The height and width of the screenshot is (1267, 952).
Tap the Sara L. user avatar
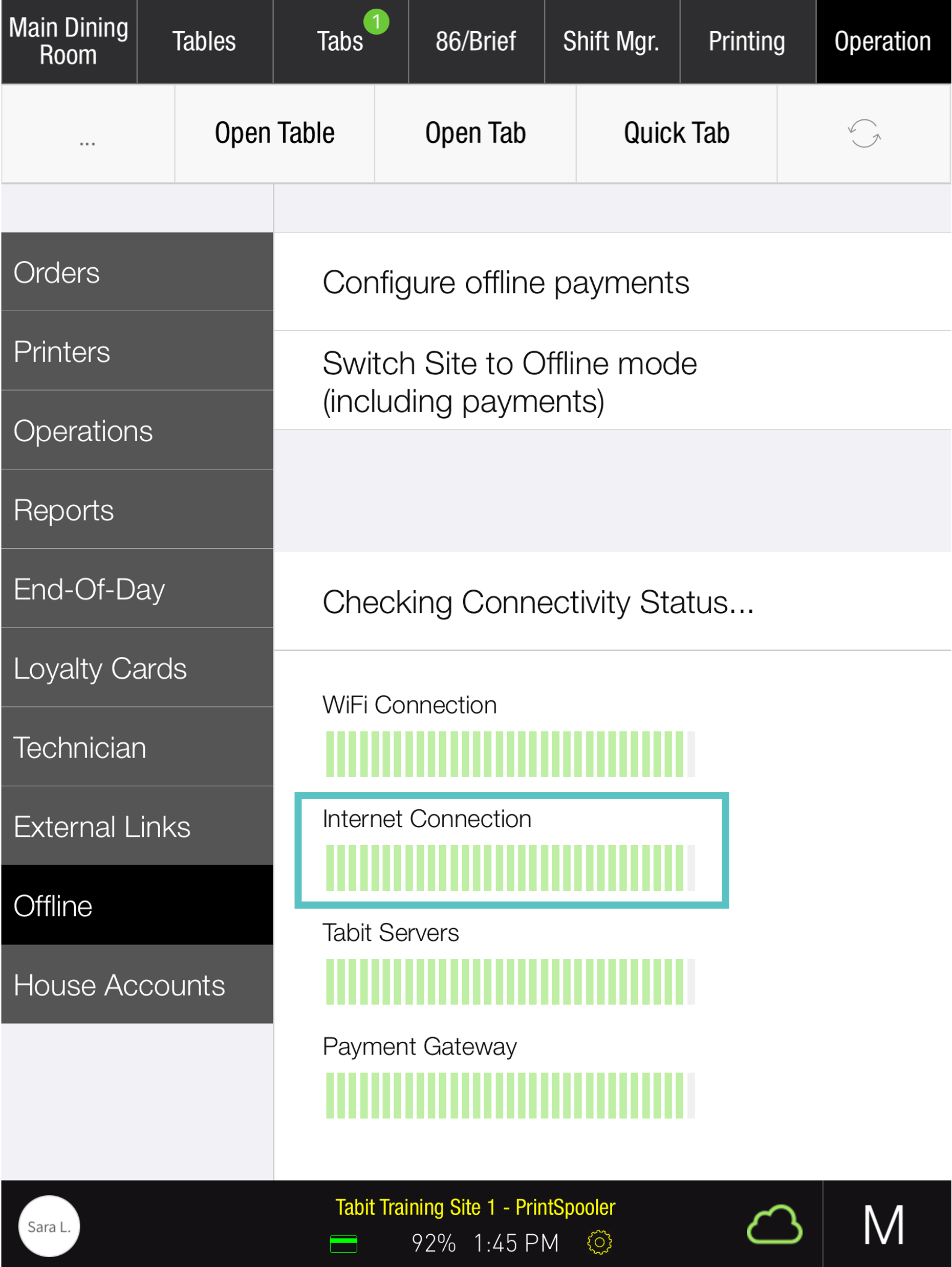[49, 1226]
